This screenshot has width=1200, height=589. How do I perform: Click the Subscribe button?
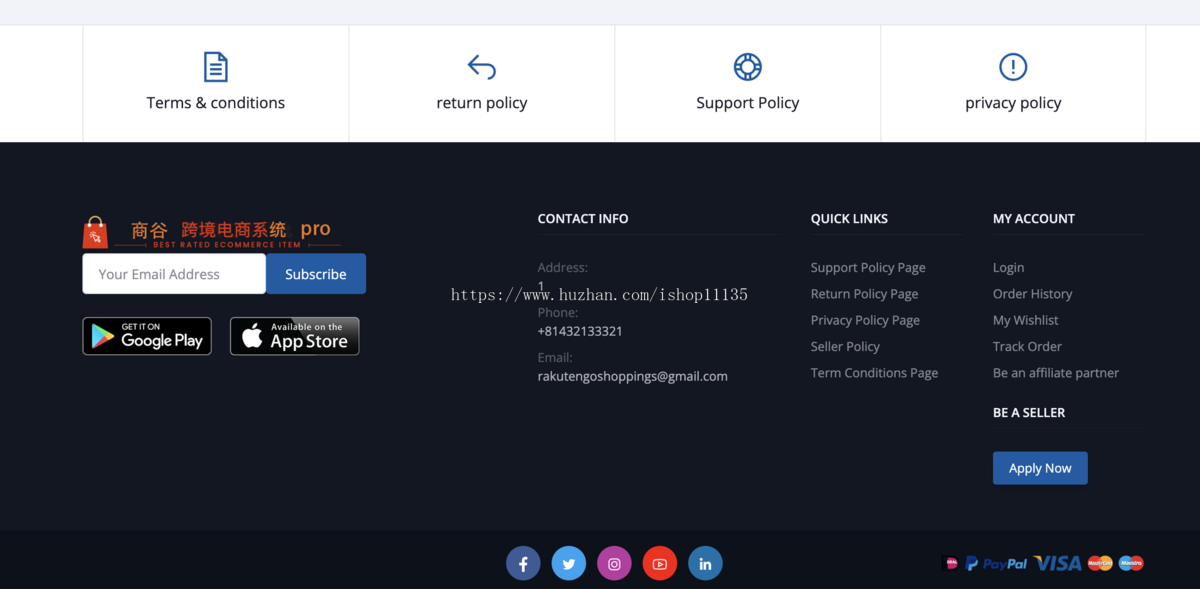click(x=316, y=274)
